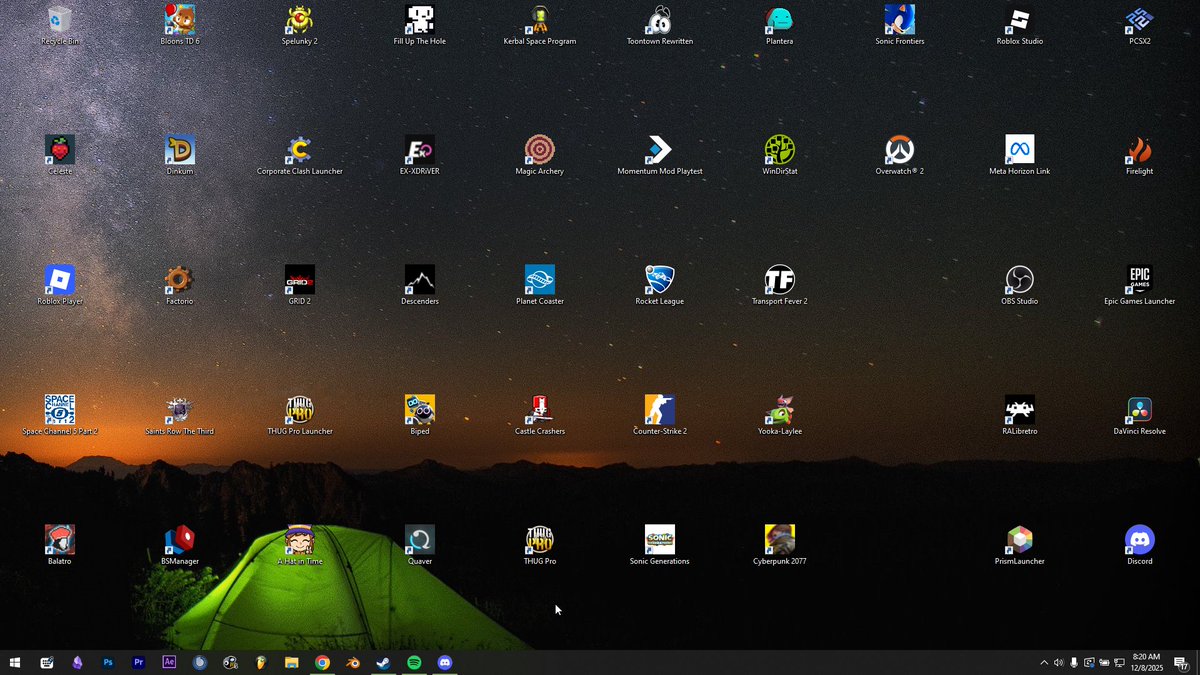The height and width of the screenshot is (675, 1200).
Task: Open File Explorer in the taskbar
Action: 292,662
